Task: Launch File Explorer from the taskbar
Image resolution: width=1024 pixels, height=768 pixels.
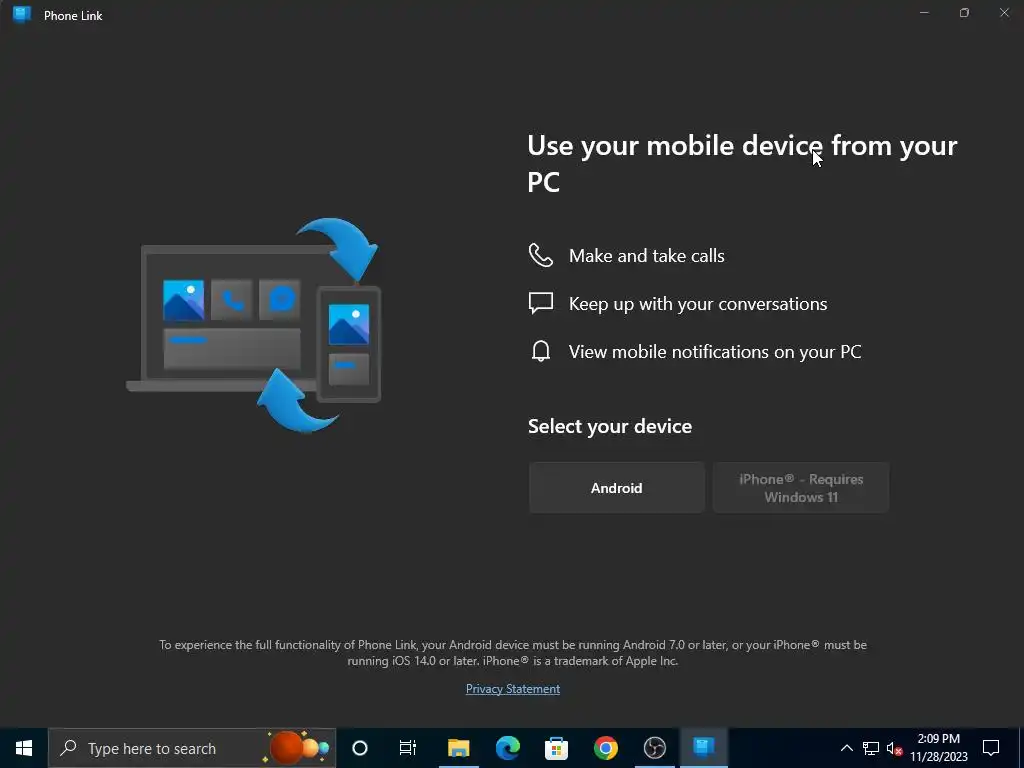Action: pyautogui.click(x=458, y=748)
